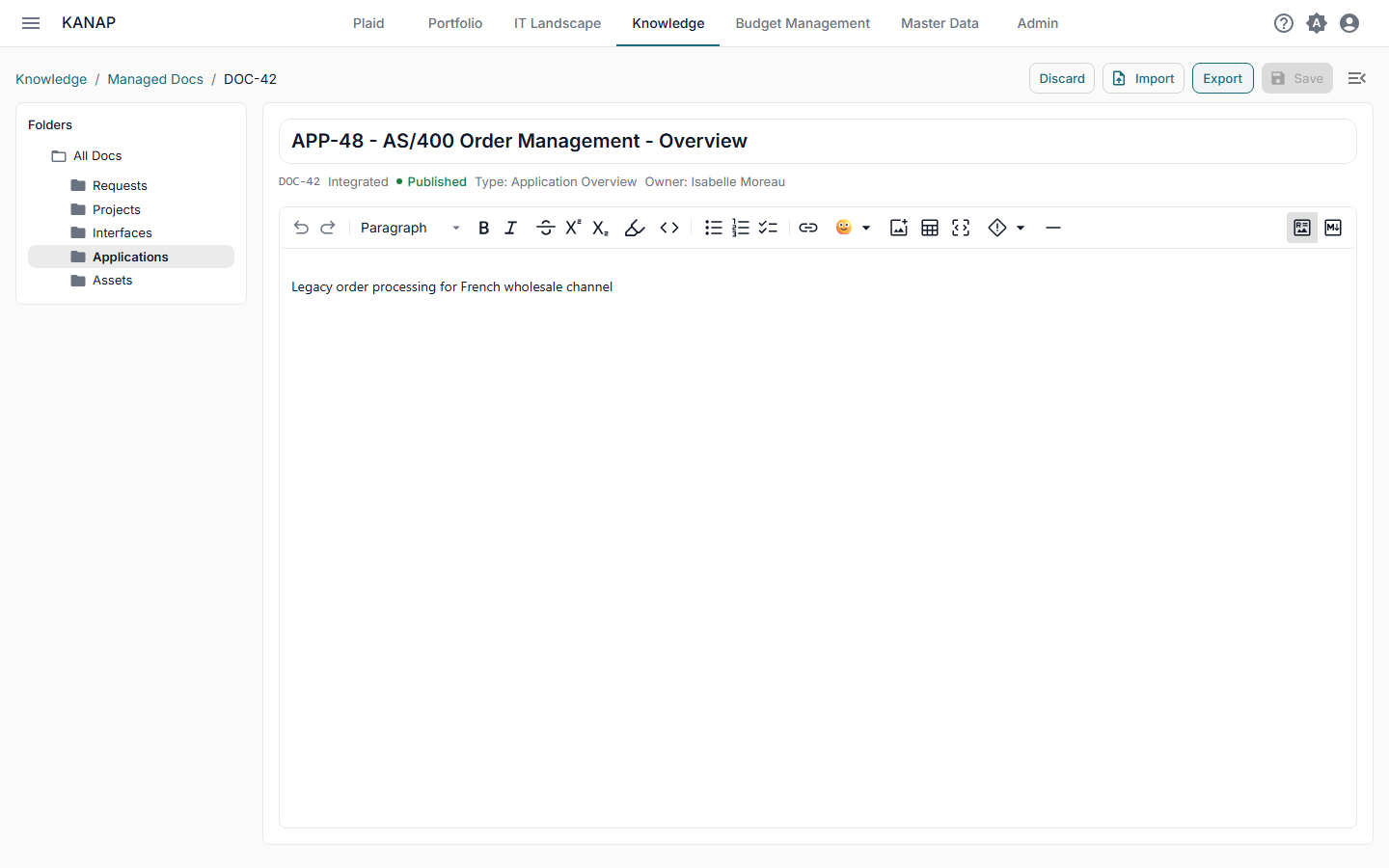The height and width of the screenshot is (868, 1389).
Task: Edit the document title field
Action: coord(818,141)
